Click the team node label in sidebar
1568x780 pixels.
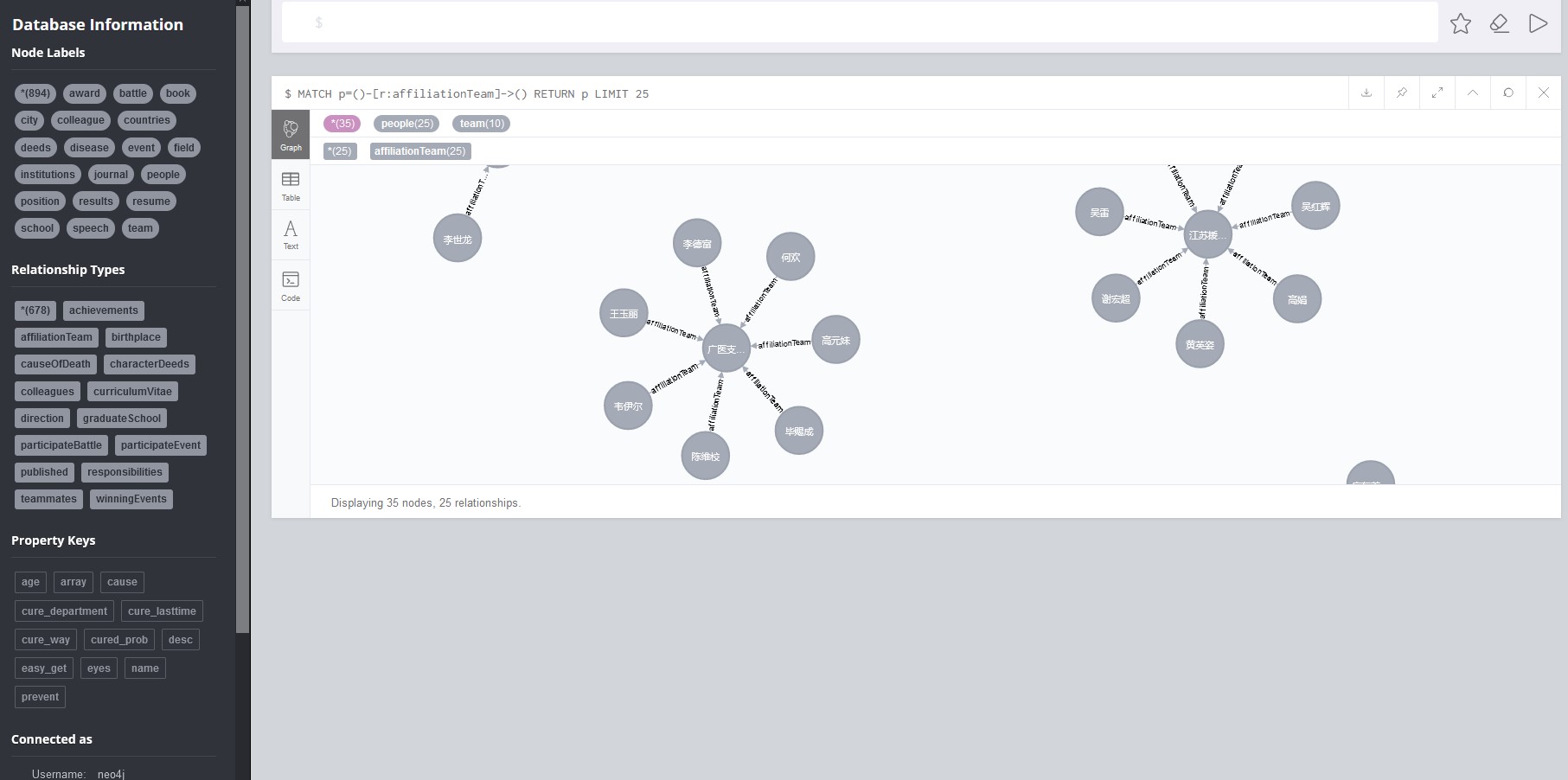pyautogui.click(x=140, y=228)
